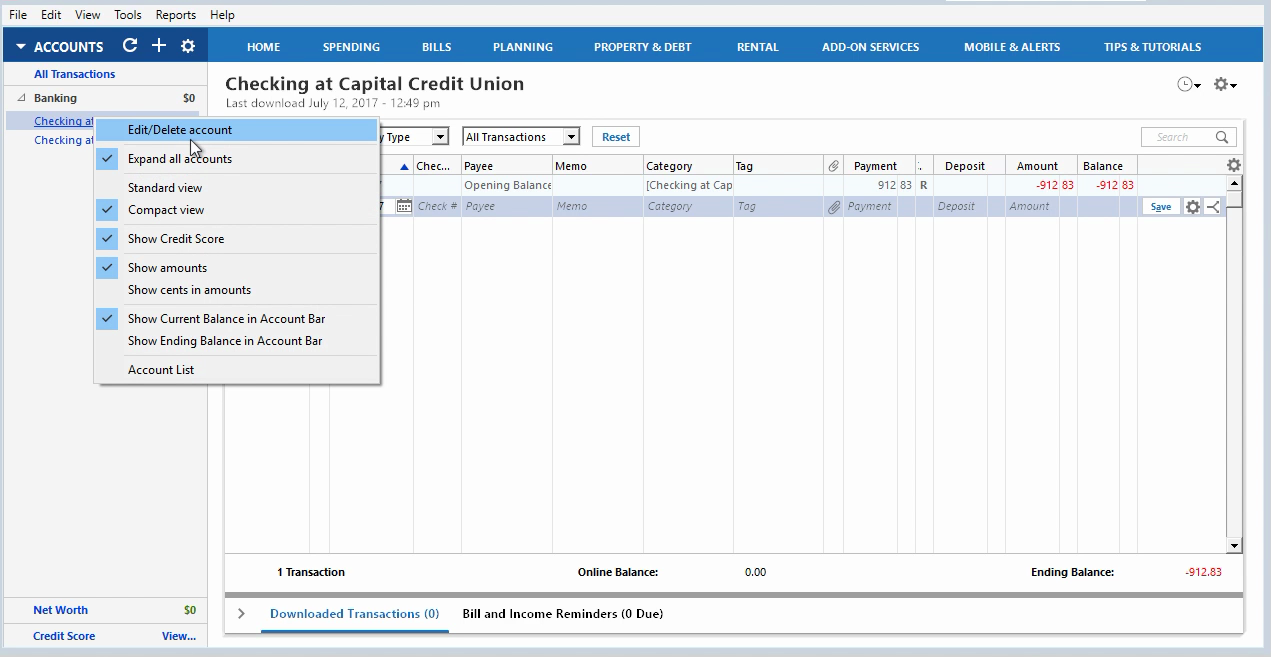The image size is (1271, 657).
Task: Open the Edit menu
Action: point(51,15)
